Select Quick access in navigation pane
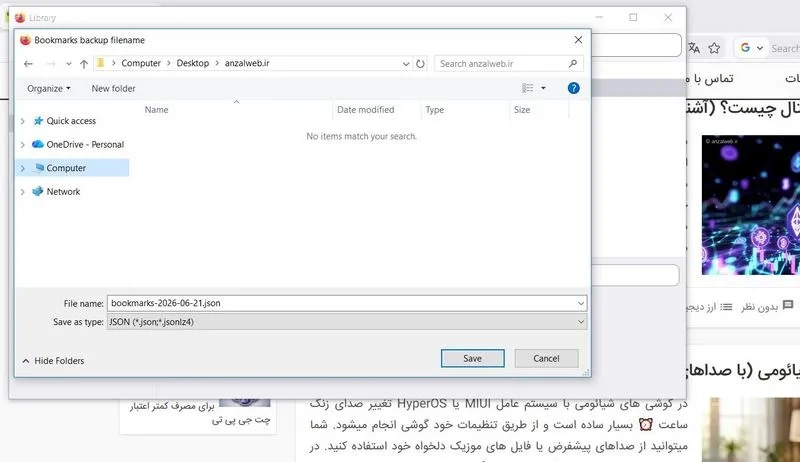 click(71, 121)
